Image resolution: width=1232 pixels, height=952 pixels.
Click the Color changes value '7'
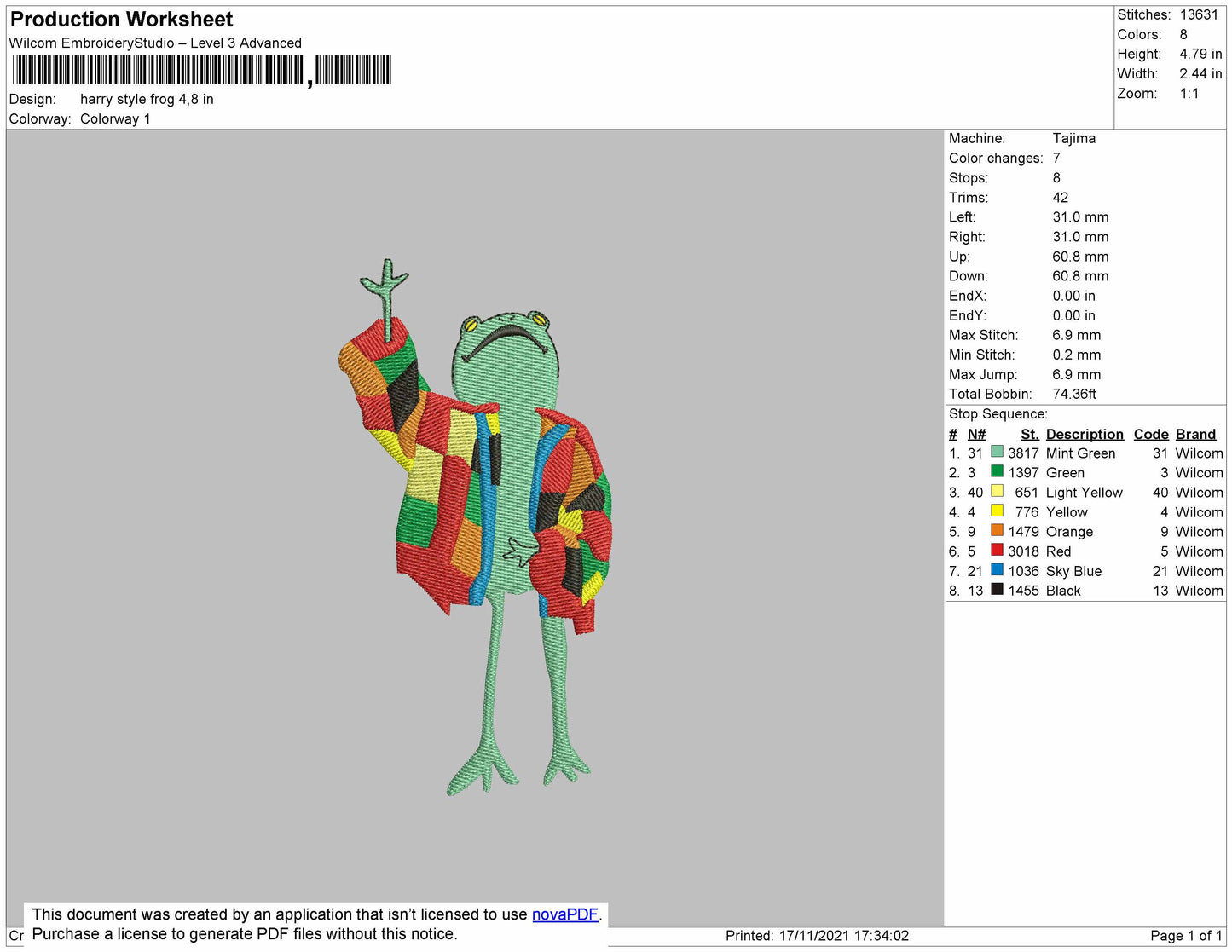click(x=1056, y=158)
